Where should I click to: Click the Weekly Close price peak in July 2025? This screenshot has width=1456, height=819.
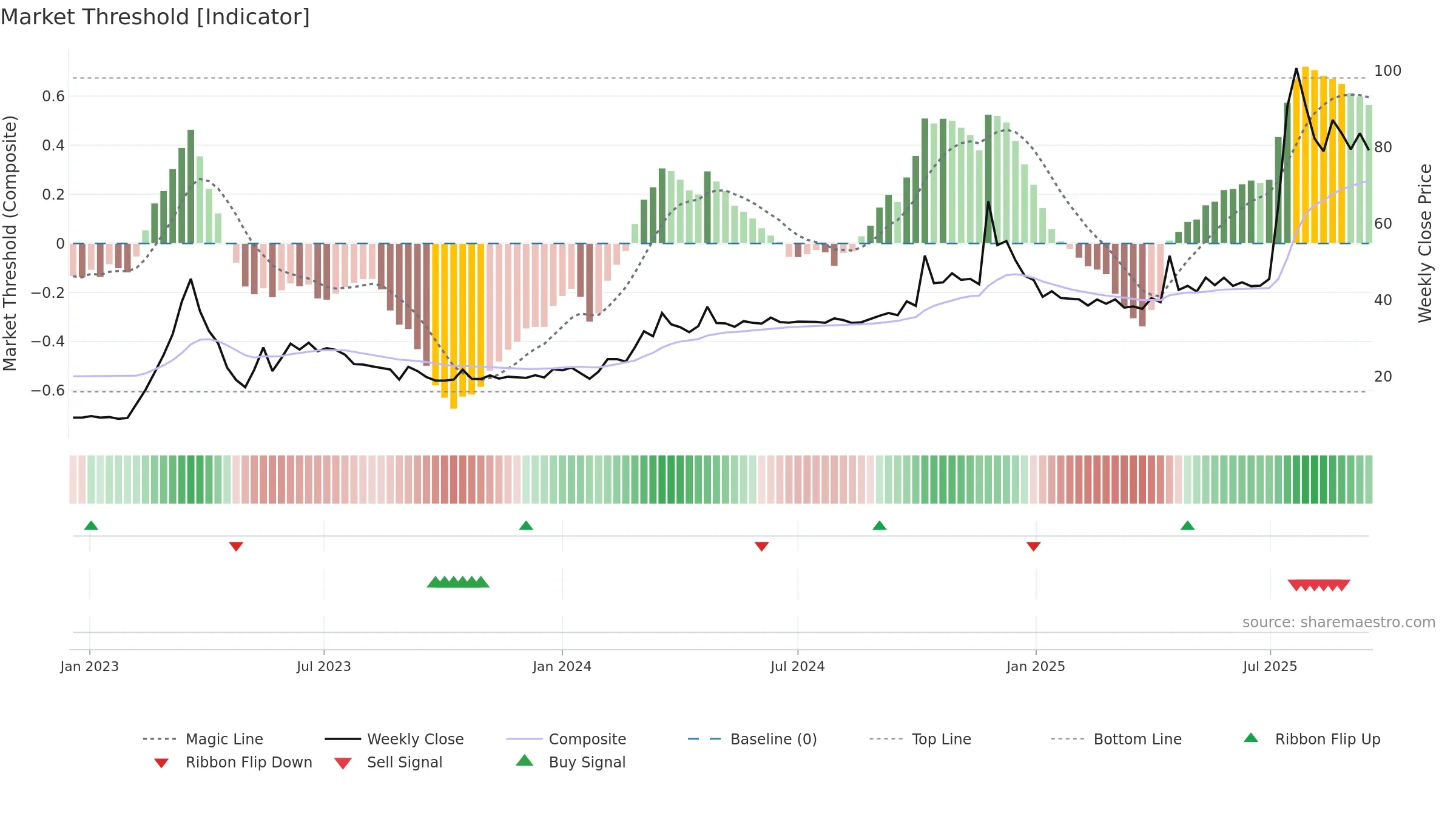pyautogui.click(x=1296, y=69)
